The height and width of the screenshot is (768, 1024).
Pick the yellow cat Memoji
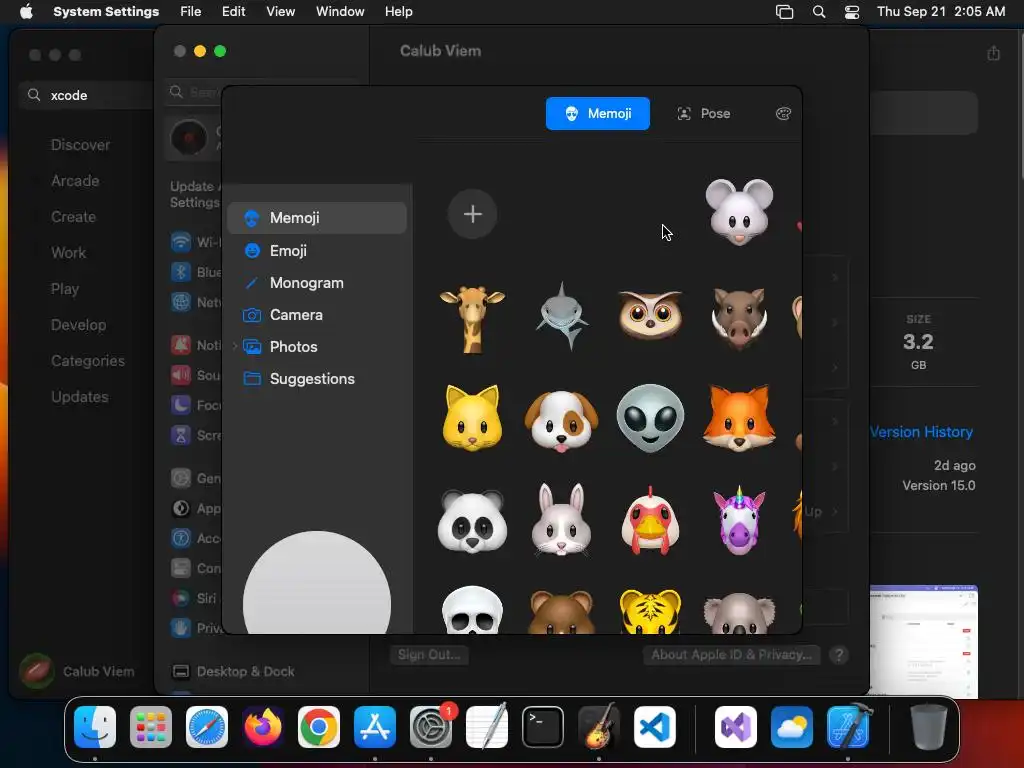point(472,418)
